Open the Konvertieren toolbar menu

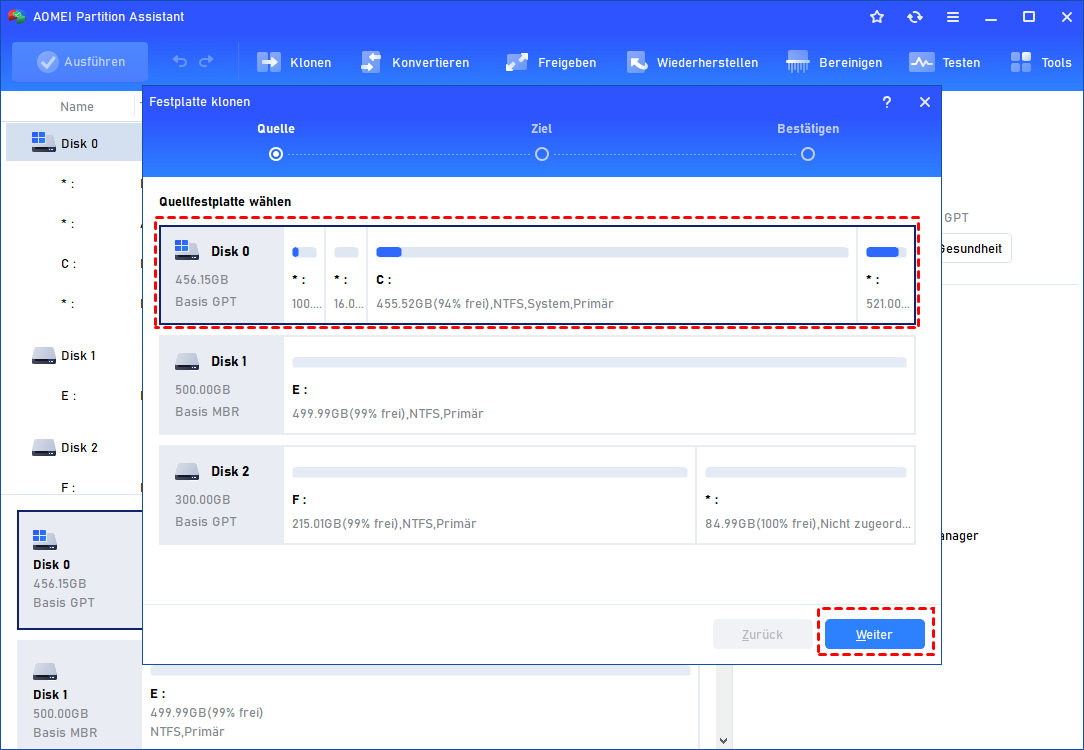click(415, 62)
